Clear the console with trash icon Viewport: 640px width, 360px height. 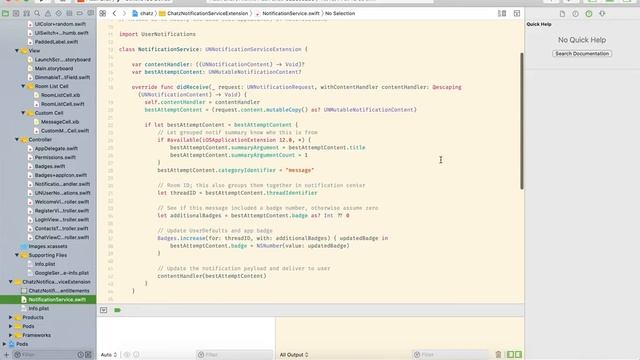tap(498, 355)
